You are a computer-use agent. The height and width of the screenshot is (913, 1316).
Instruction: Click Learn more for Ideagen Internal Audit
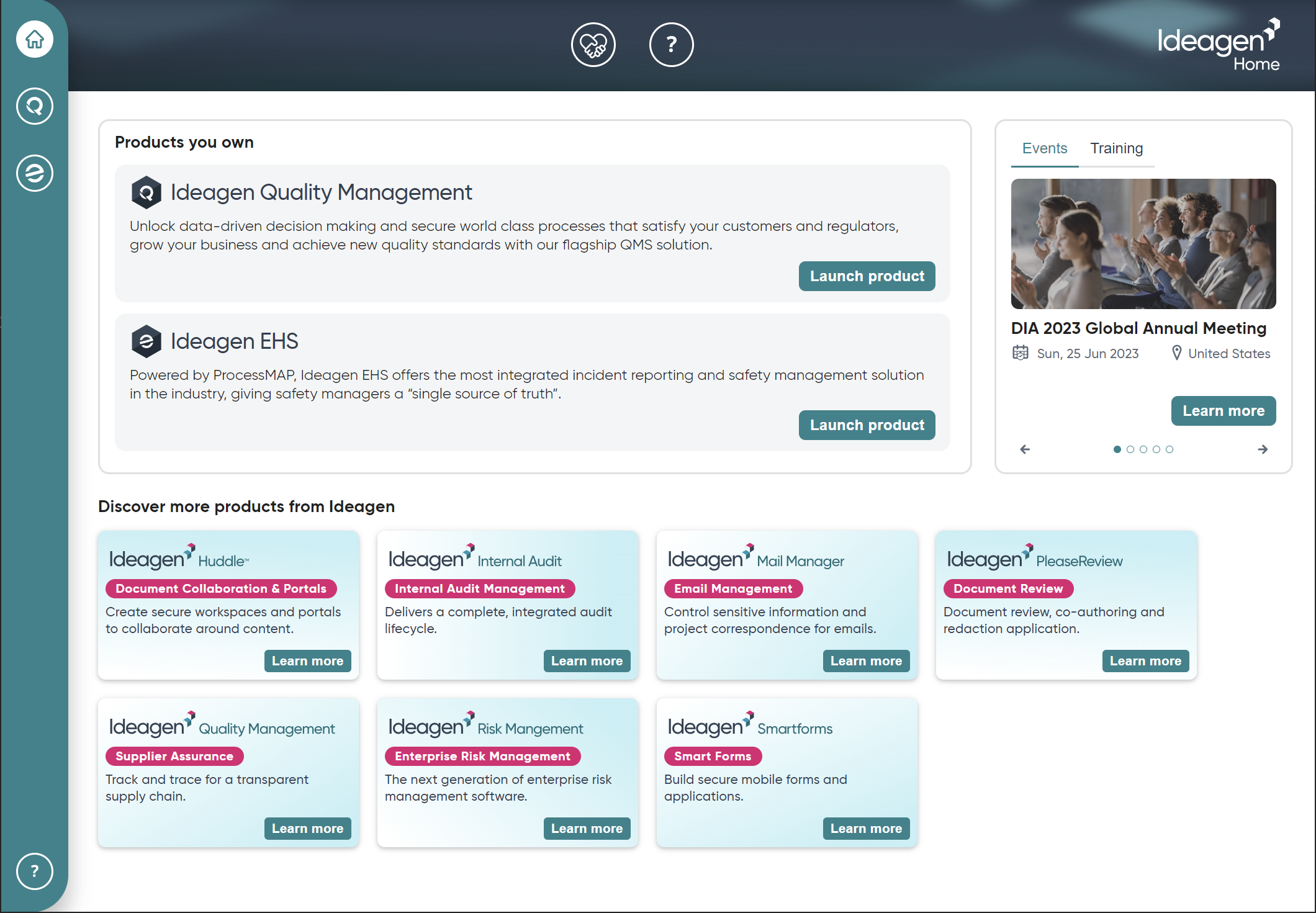point(587,660)
